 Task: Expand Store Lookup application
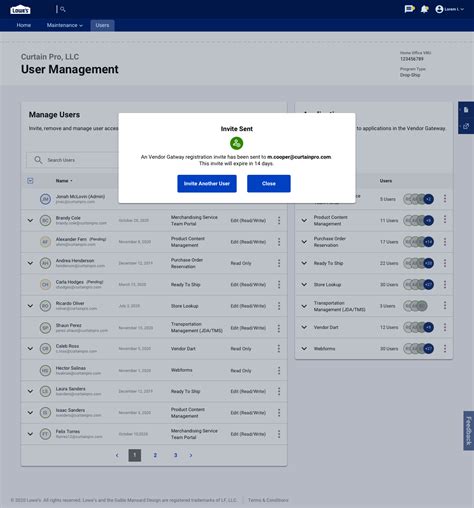304,285
